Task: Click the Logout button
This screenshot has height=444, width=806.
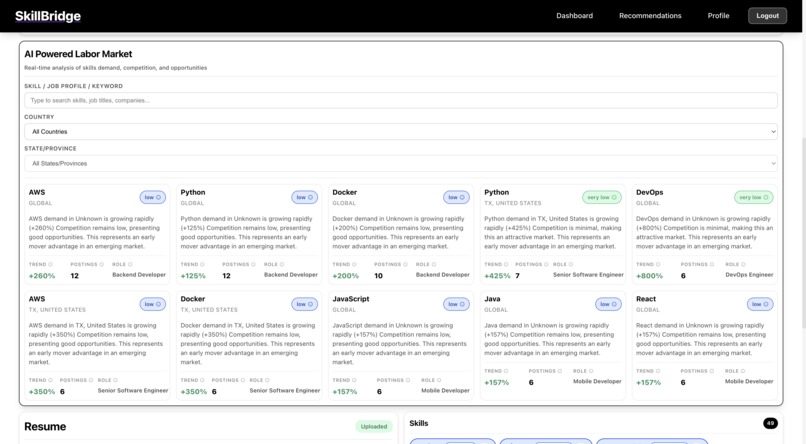Action: 767,16
